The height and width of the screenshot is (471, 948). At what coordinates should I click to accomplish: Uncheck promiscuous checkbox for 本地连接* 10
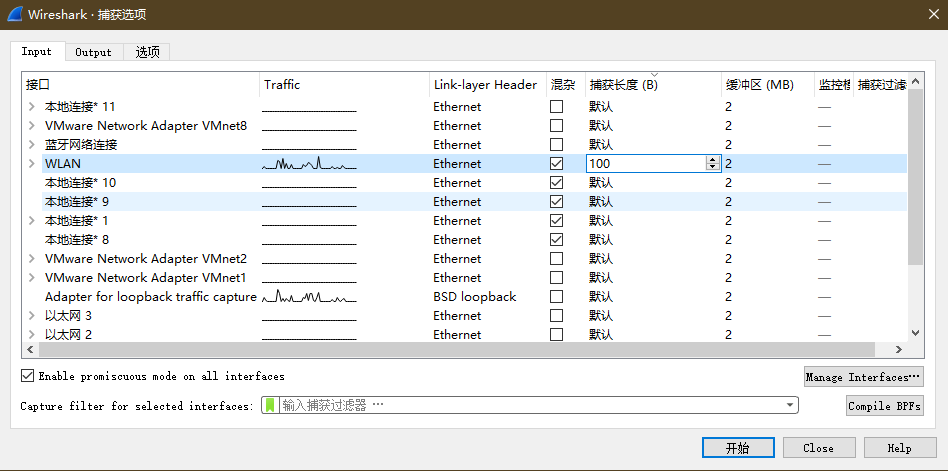[556, 183]
